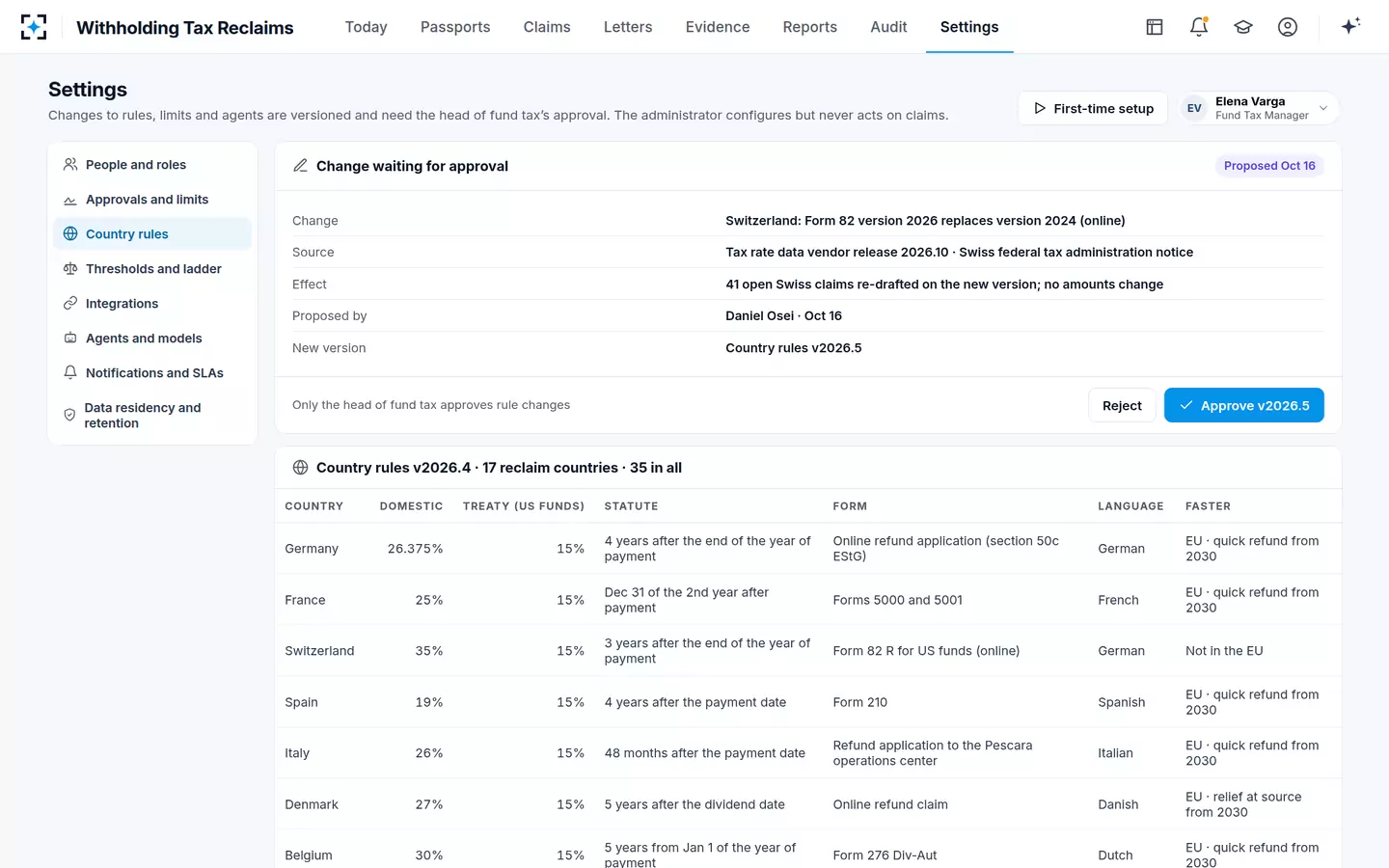This screenshot has height=868, width=1389.
Task: Open Thresholds and ladder settings
Action: pos(152,269)
